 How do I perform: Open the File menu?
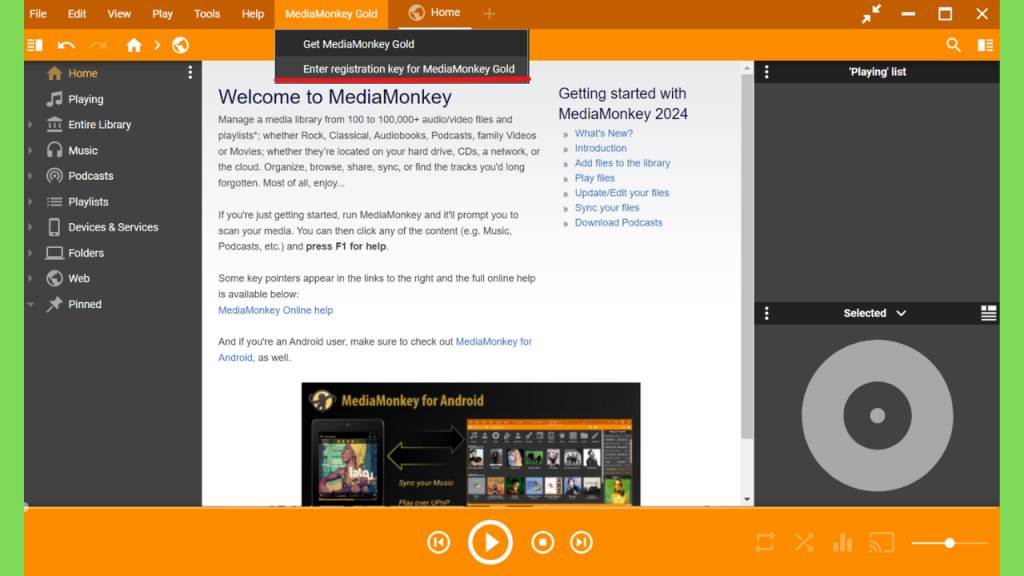click(38, 14)
